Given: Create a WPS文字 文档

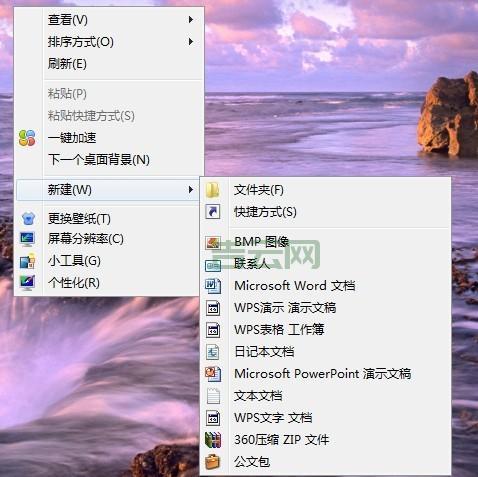Looking at the screenshot, I should click(325, 418).
